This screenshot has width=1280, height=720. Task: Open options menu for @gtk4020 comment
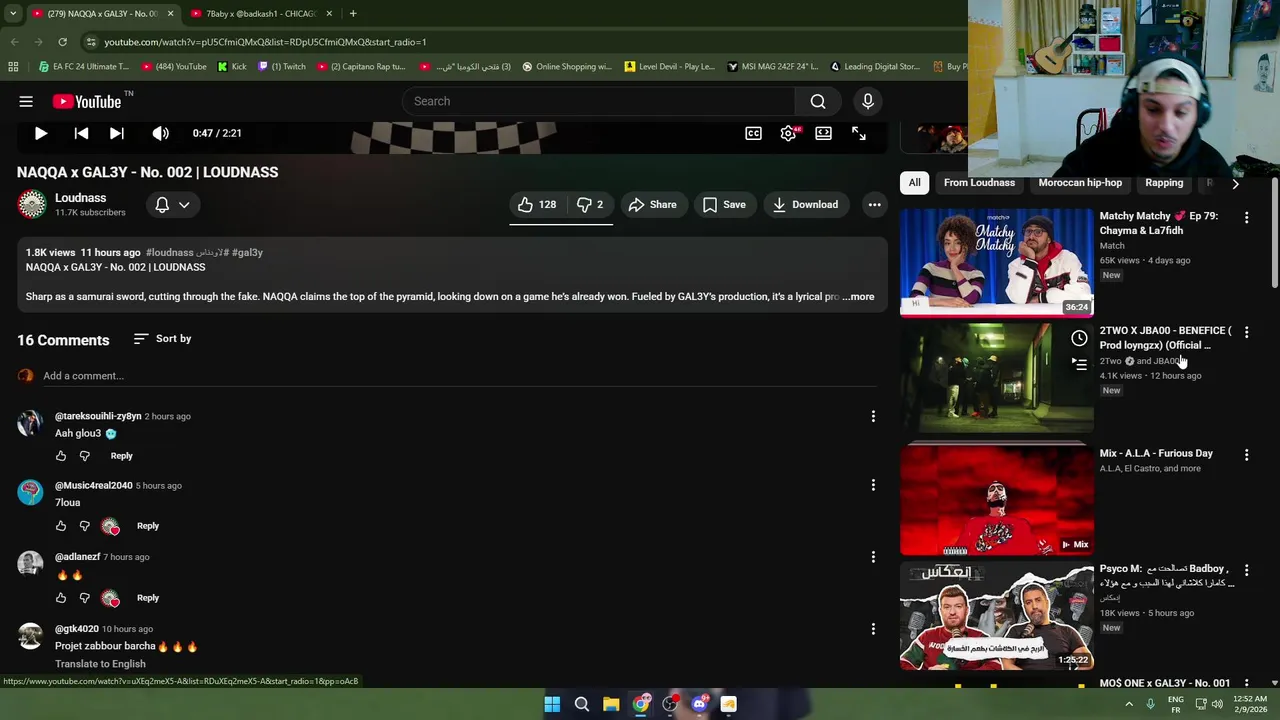(873, 629)
